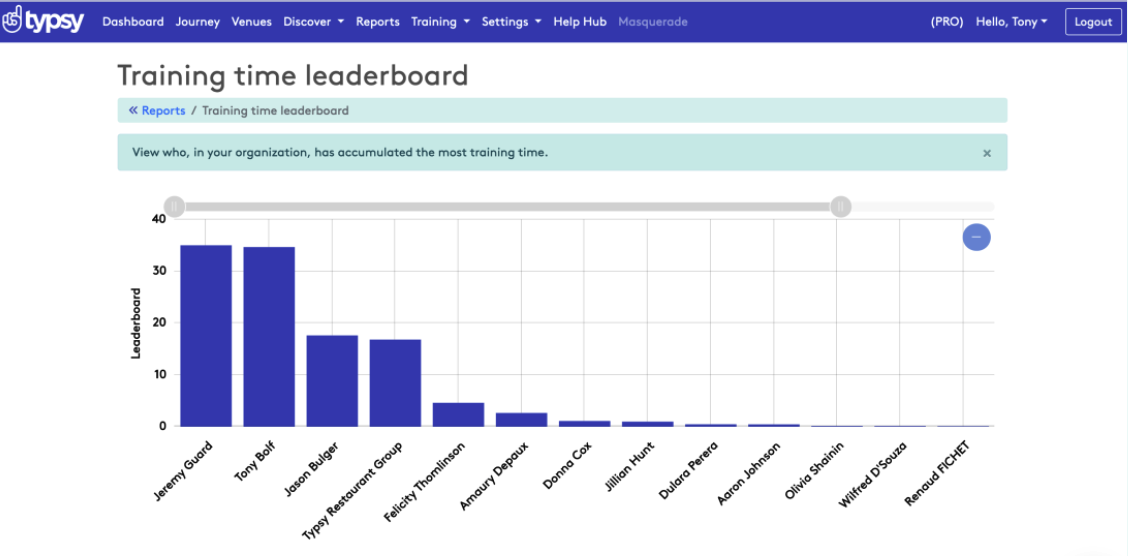Click the Jeremy Guard bar in chart

coord(206,335)
